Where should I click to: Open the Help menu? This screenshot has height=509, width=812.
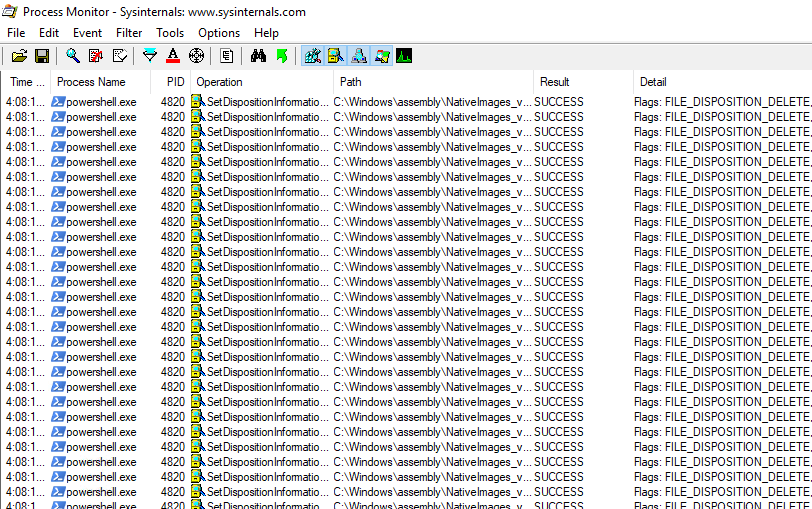[266, 33]
